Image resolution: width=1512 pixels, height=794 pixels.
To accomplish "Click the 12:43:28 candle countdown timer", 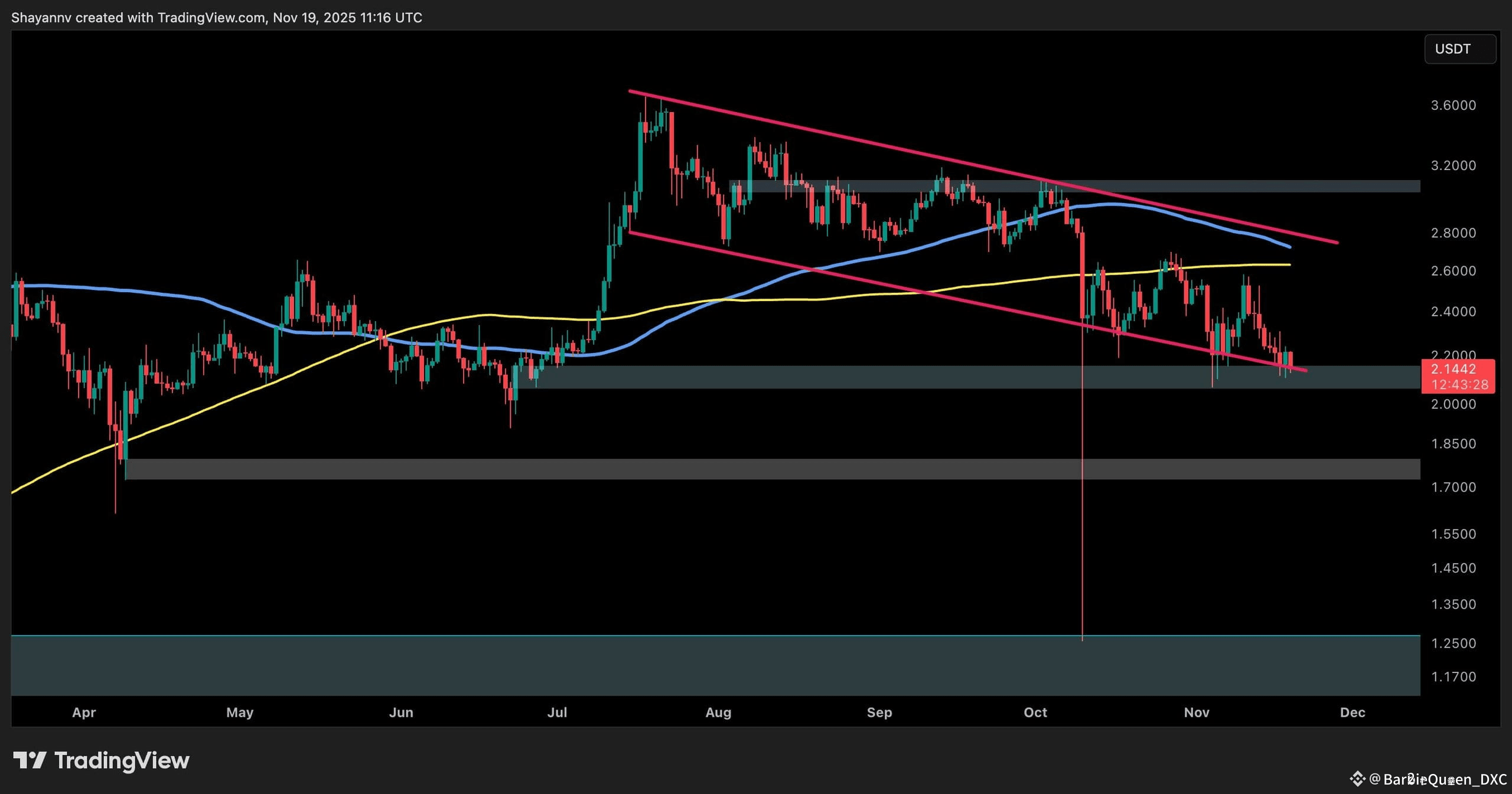I will tap(1459, 385).
